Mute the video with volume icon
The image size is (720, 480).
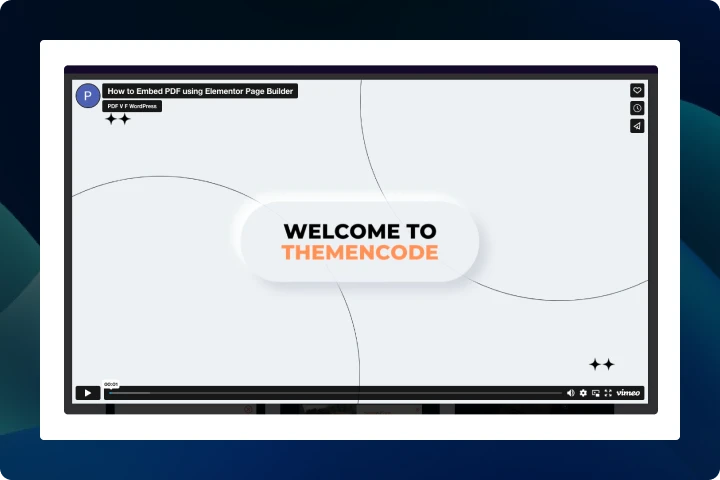570,393
